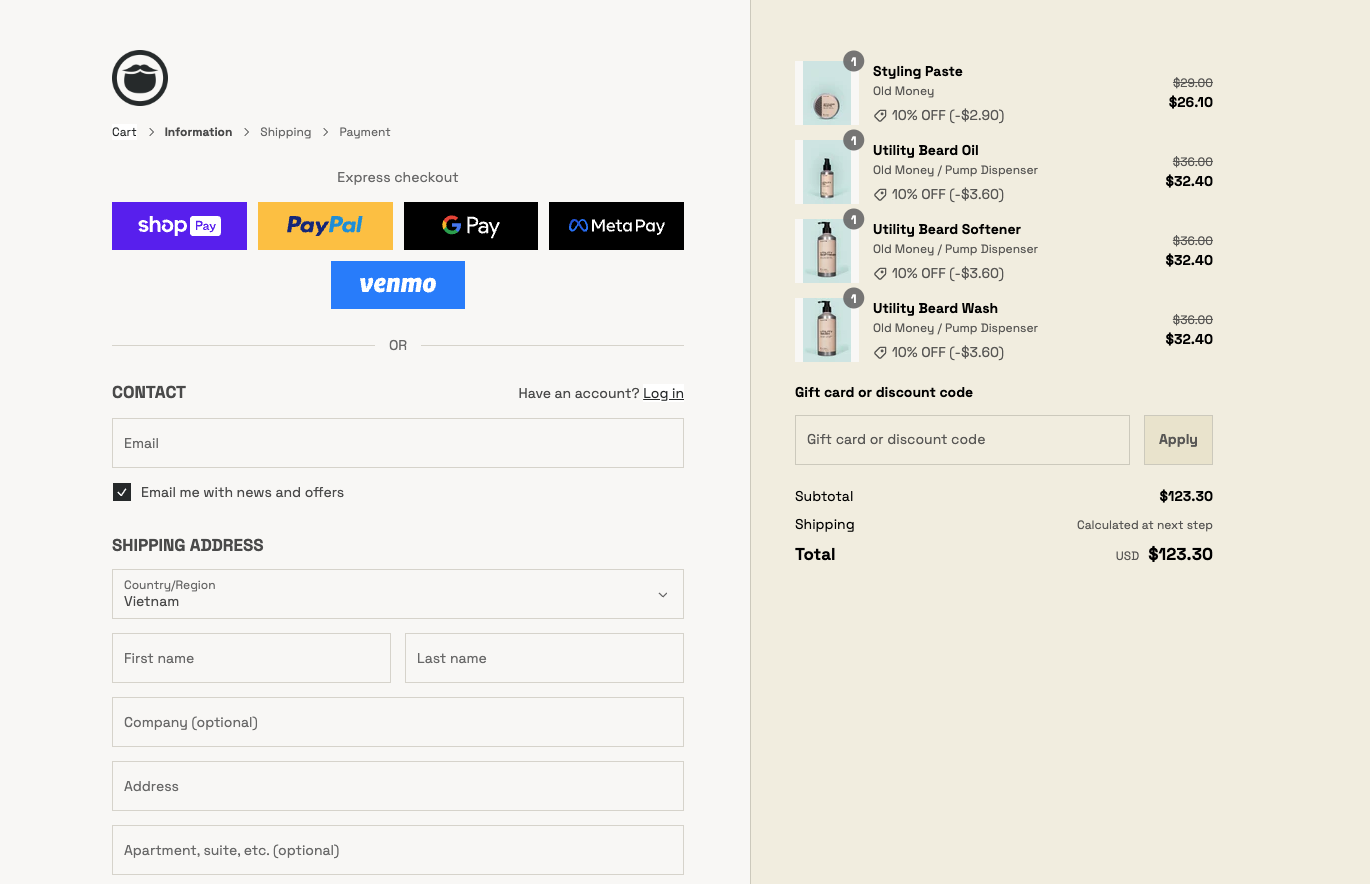Image resolution: width=1370 pixels, height=884 pixels.
Task: Click the discount tag icon under Styling Paste
Action: click(x=880, y=115)
